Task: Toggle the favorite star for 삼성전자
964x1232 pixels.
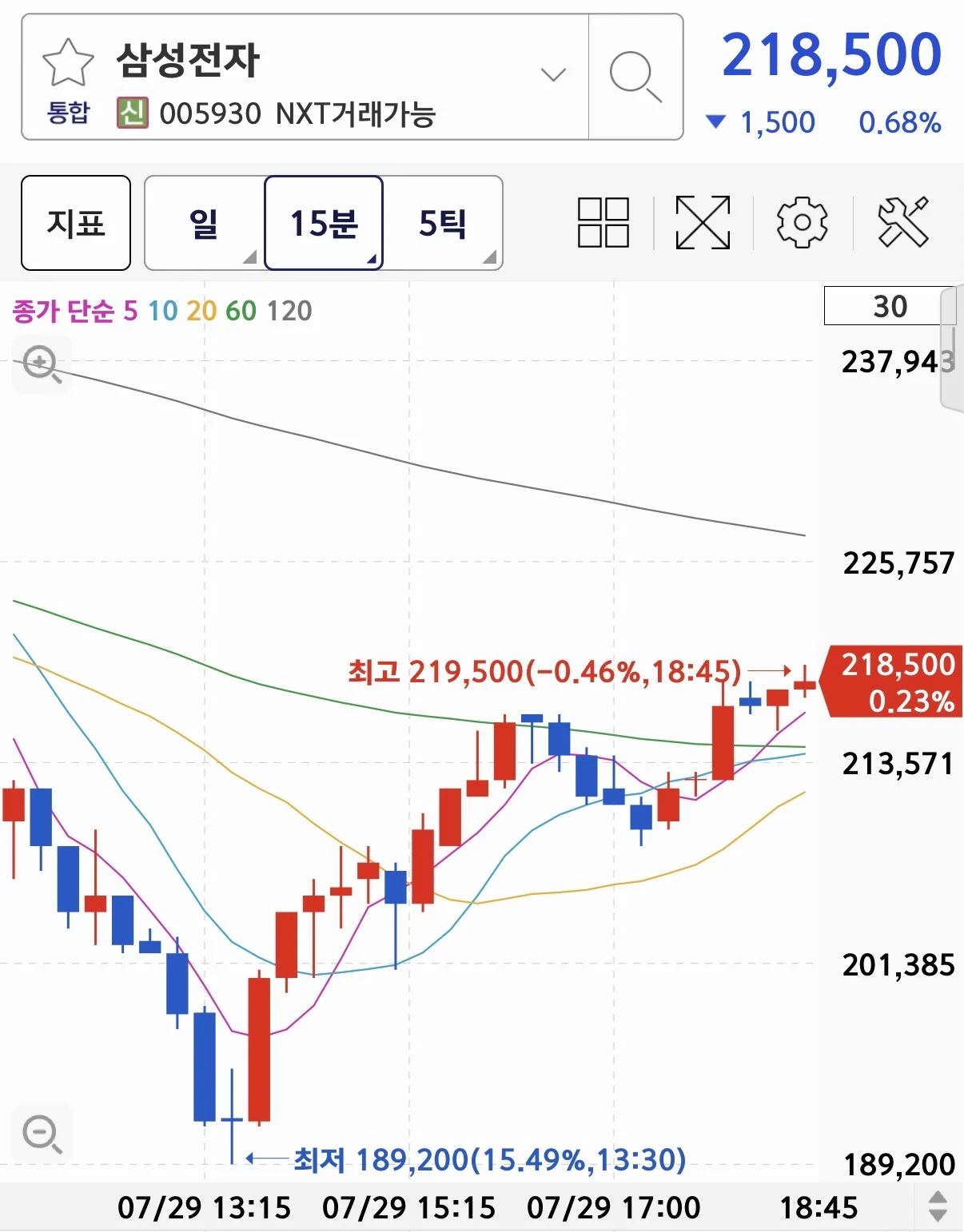Action: tap(68, 62)
